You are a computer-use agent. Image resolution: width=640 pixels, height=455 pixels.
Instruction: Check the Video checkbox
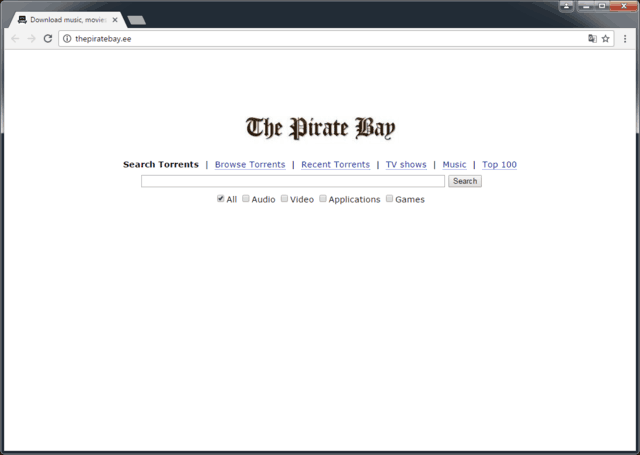284,199
